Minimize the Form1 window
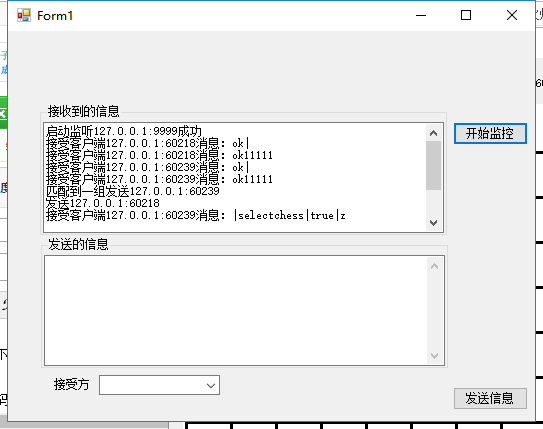543x429 pixels. 421,16
